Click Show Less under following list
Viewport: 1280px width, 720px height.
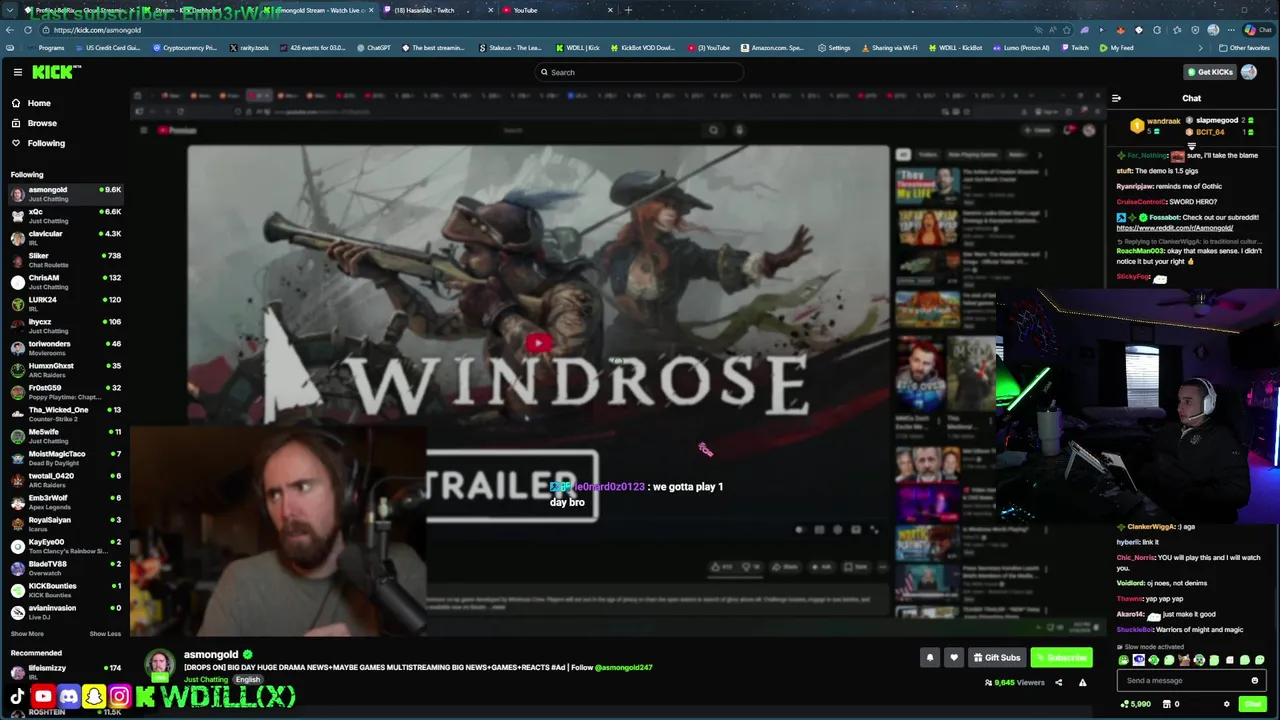(105, 633)
